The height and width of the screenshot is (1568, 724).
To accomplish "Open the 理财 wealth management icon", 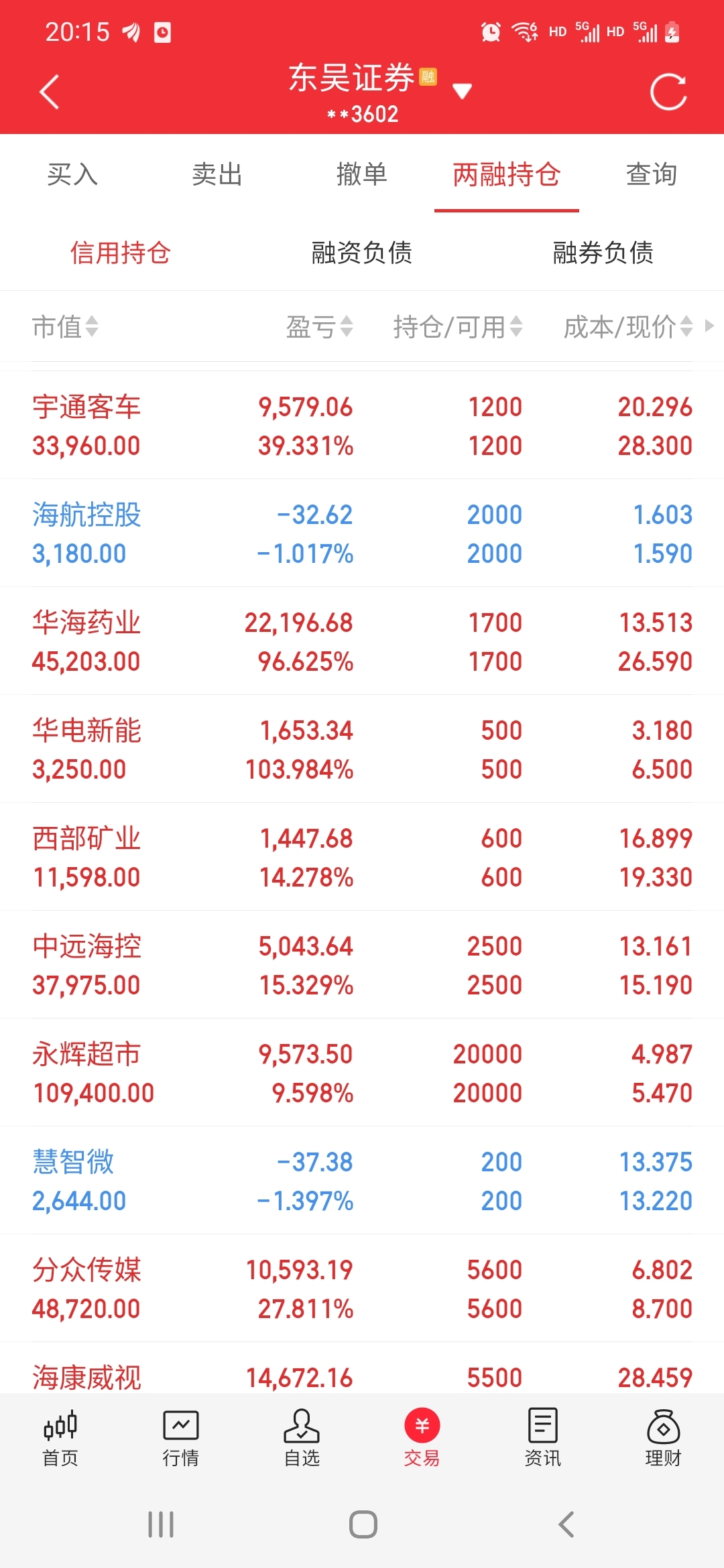I will [x=663, y=1438].
